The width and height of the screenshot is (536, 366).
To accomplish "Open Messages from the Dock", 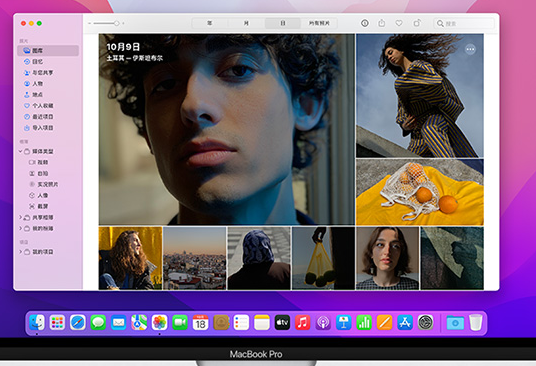I will (x=98, y=322).
